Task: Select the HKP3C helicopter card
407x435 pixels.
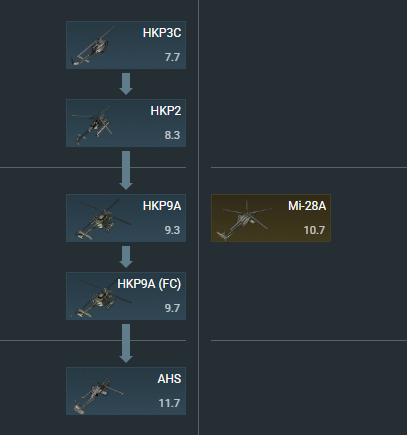Action: 126,45
